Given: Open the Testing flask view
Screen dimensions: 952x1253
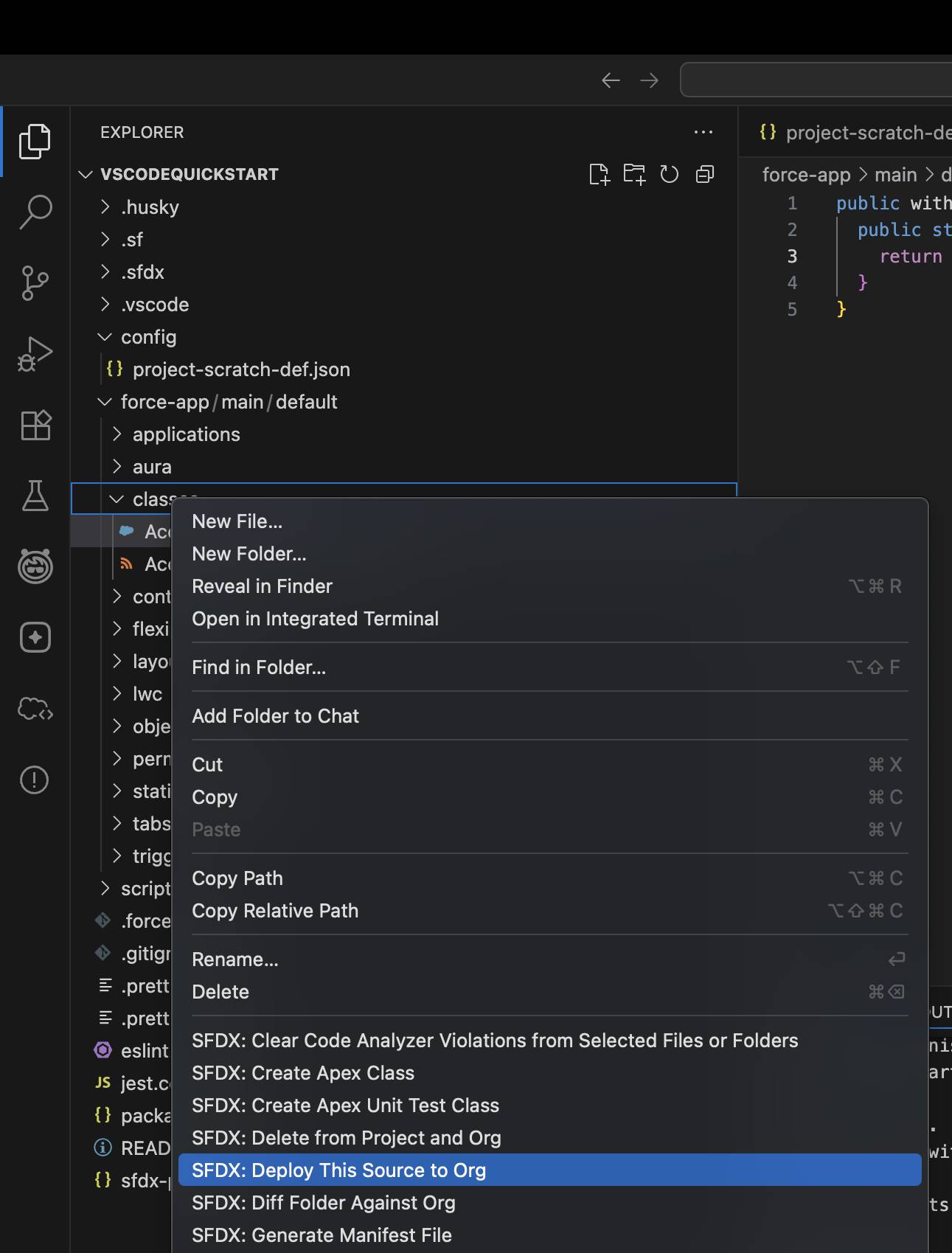Looking at the screenshot, I should tap(35, 496).
